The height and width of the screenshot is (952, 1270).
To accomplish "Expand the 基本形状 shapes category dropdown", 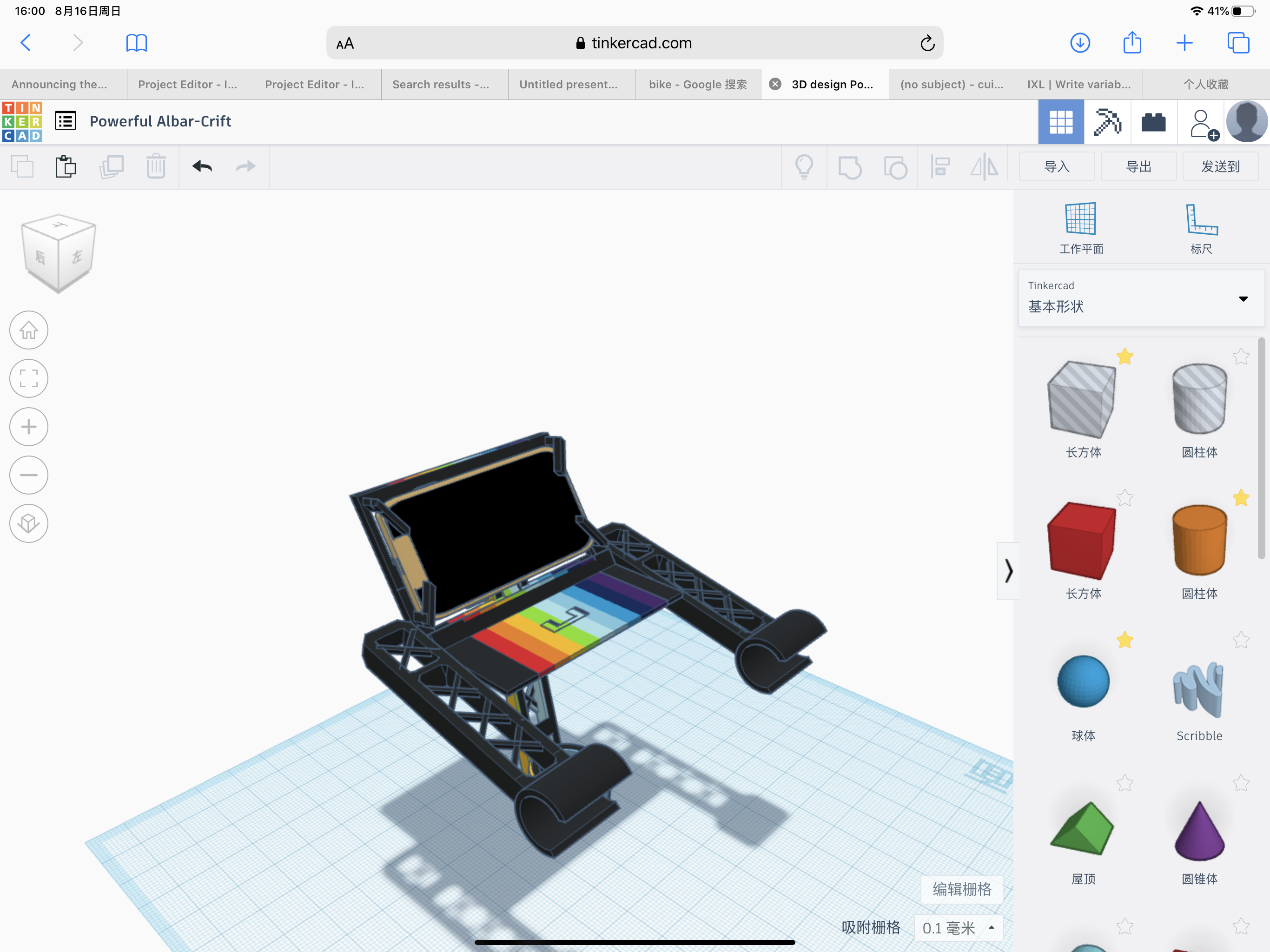I will coord(1243,298).
